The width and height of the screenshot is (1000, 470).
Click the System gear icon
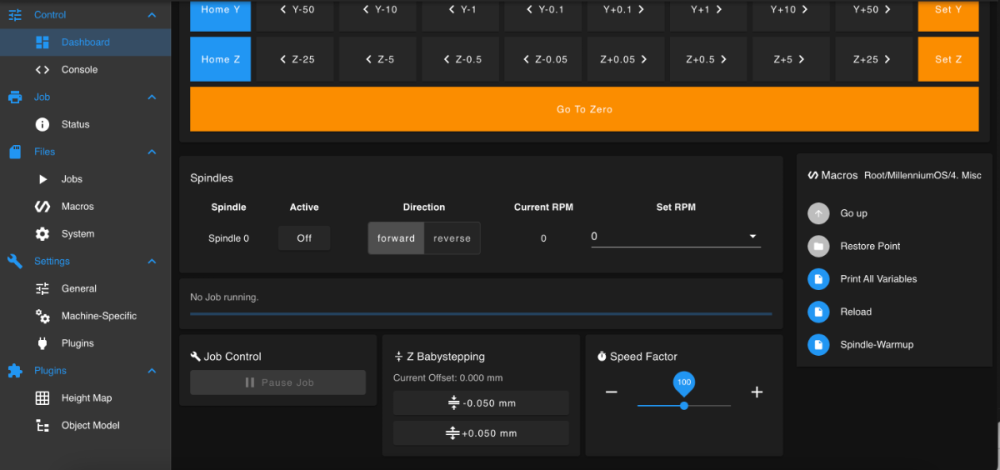point(42,234)
